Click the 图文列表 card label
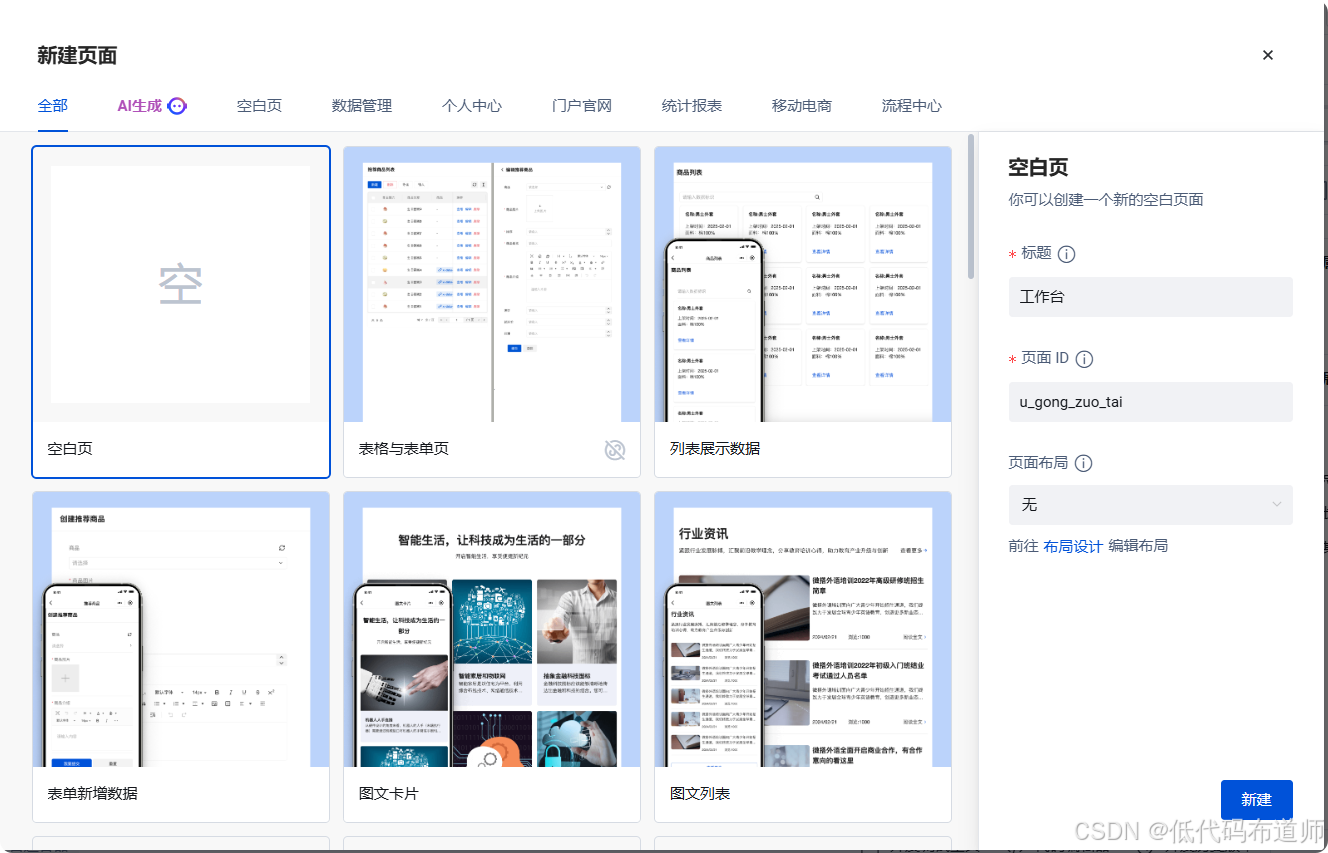The image size is (1328, 853). click(700, 794)
